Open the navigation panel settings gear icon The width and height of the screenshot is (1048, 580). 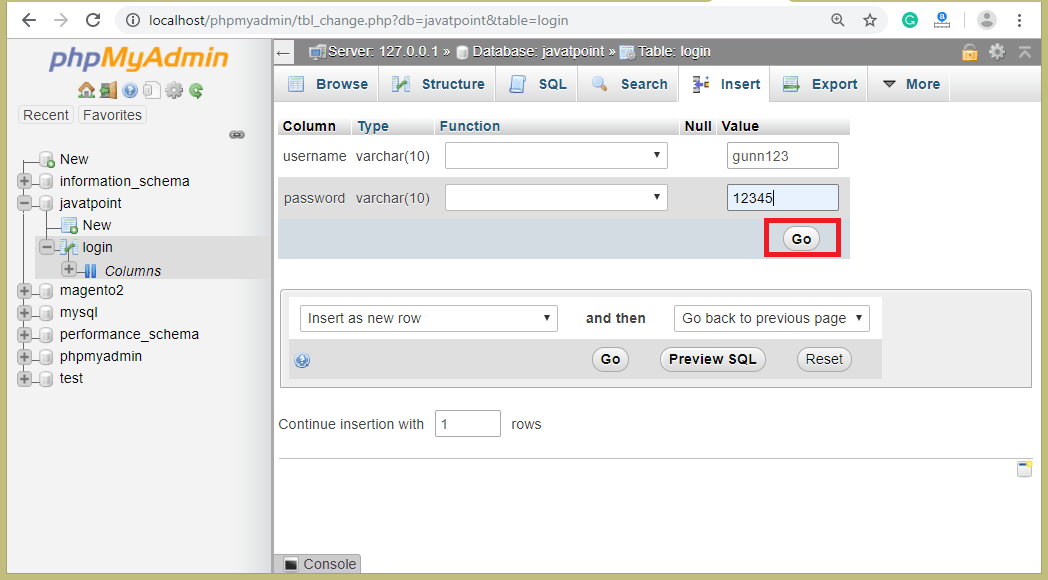(174, 90)
